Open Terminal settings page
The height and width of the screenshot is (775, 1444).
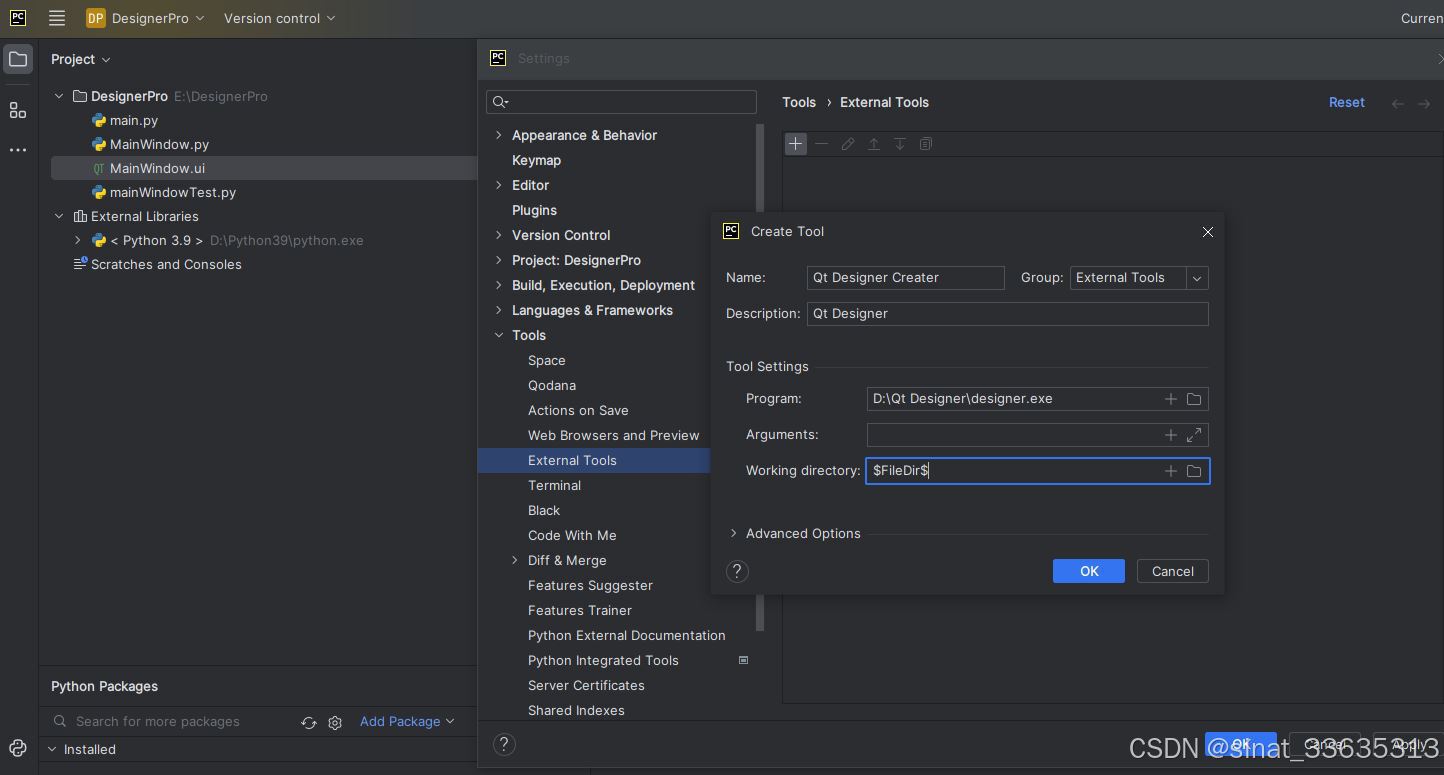click(554, 485)
